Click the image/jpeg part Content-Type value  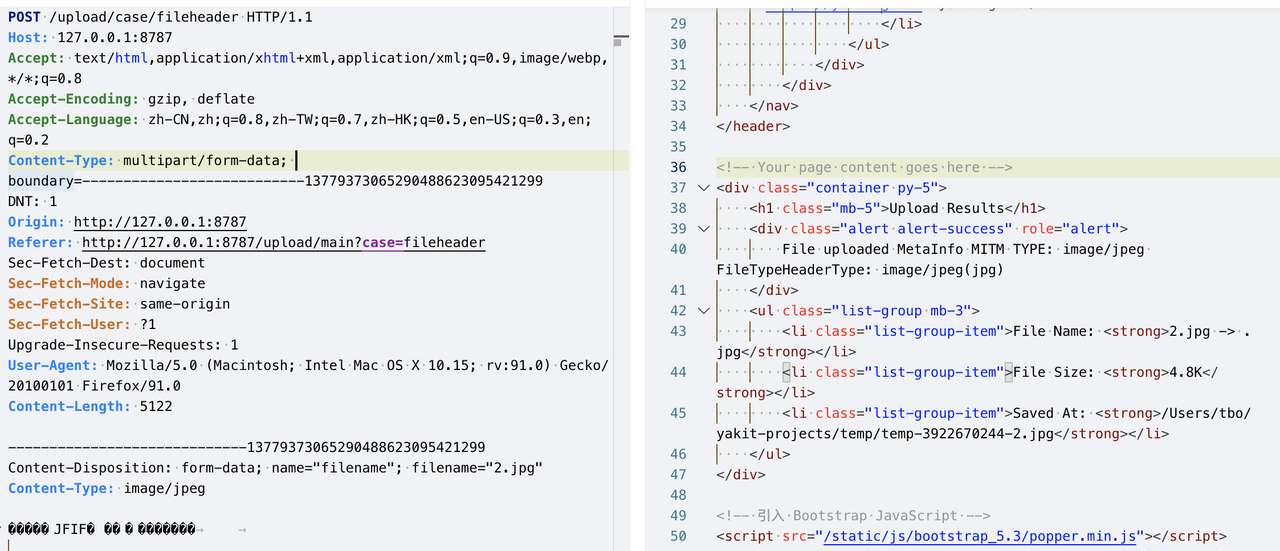click(164, 488)
